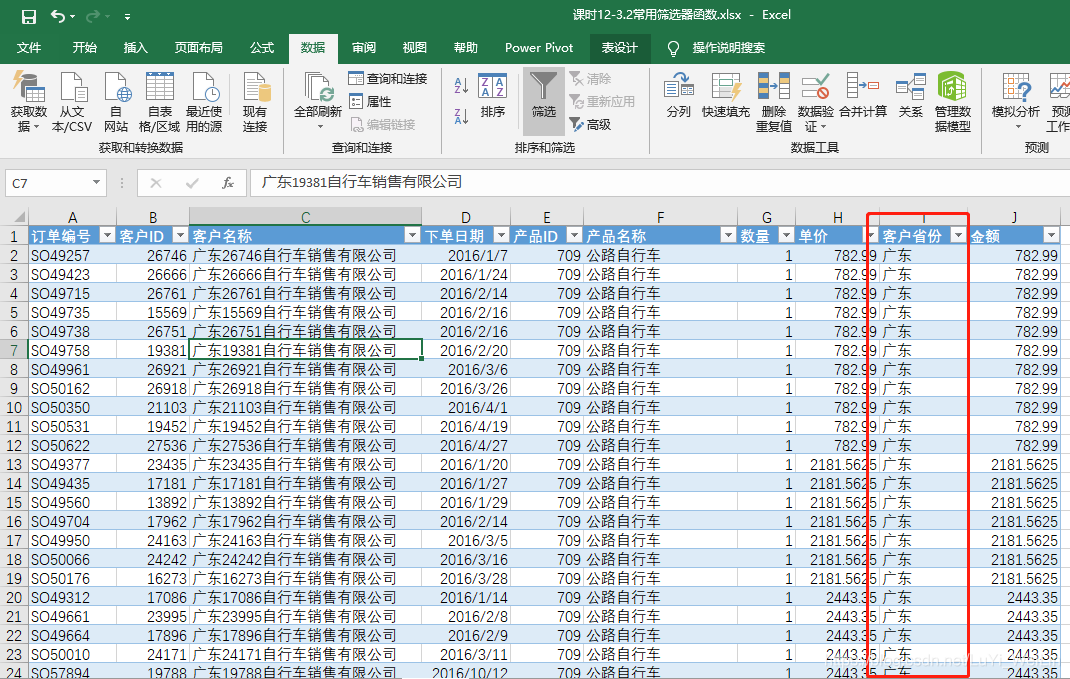Click Clear filter (清除)

(590, 78)
